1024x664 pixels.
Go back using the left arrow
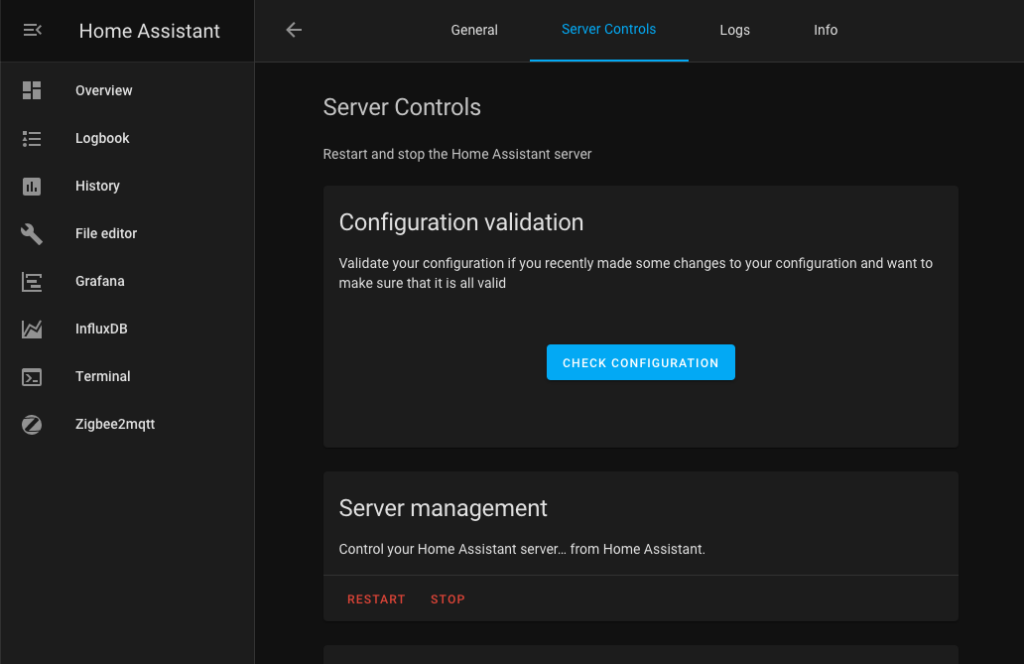pyautogui.click(x=294, y=30)
